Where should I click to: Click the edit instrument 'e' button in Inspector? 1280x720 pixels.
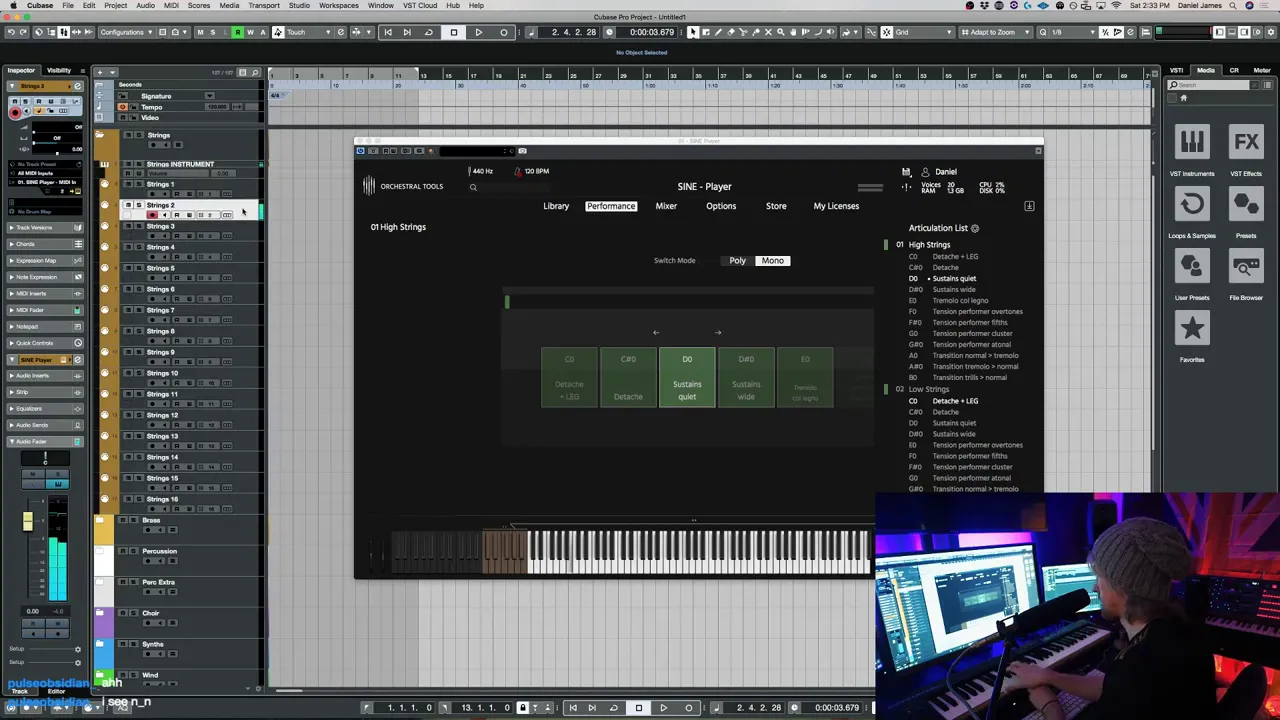(x=77, y=86)
